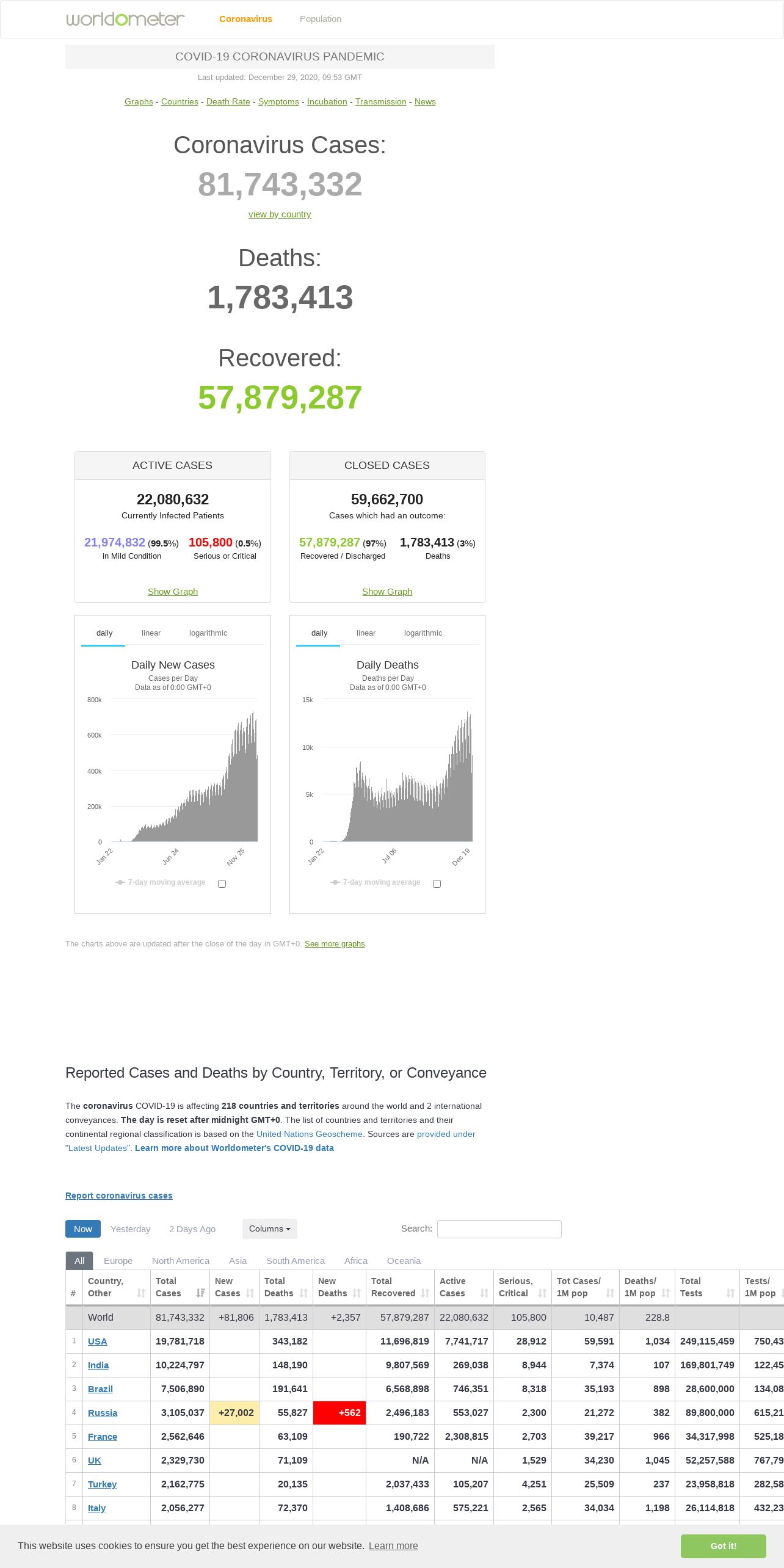The height and width of the screenshot is (1568, 784).
Task: Switch Daily New Cases chart to logarithmic tab
Action: point(208,633)
